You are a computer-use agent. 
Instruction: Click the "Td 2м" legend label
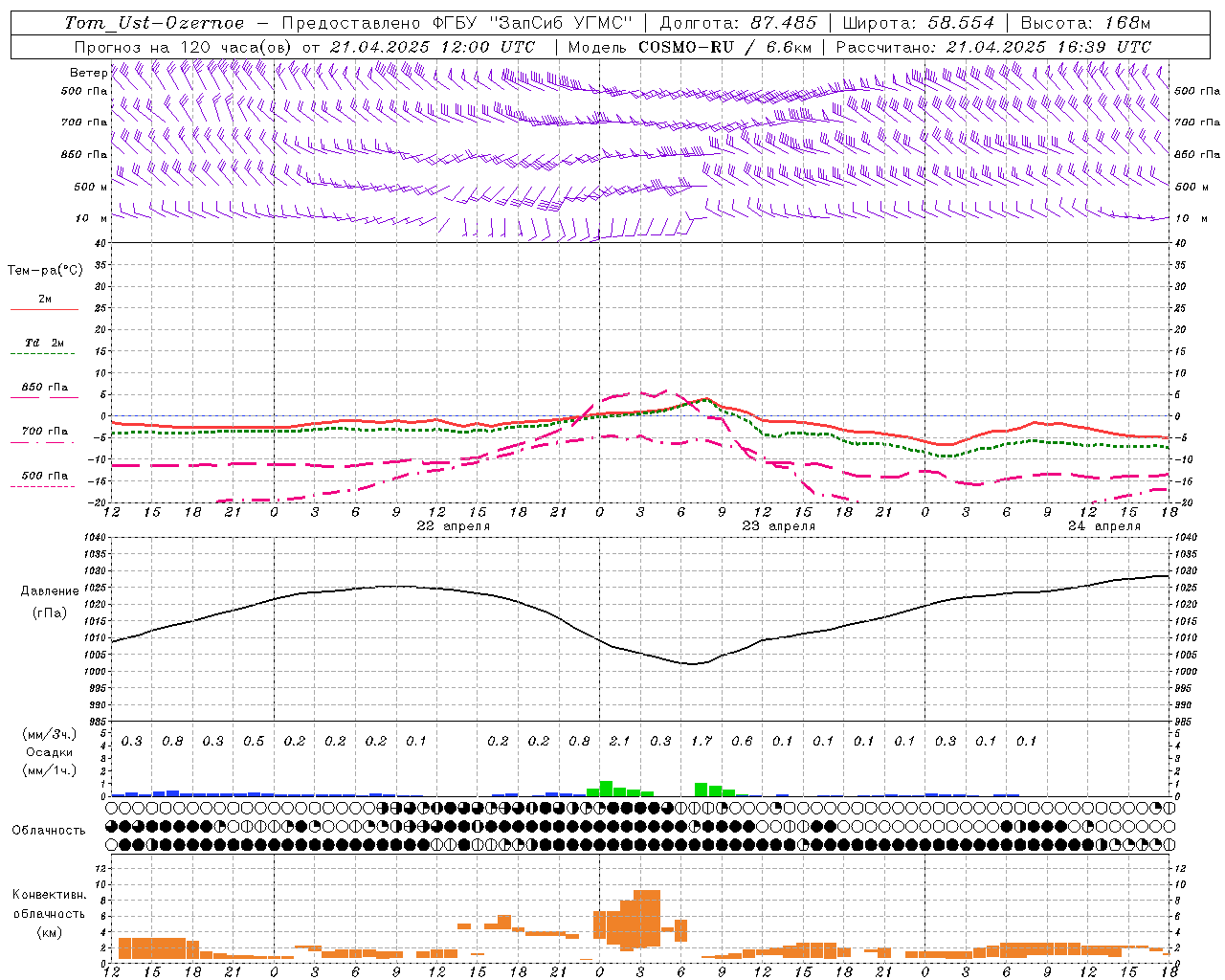coord(44,342)
